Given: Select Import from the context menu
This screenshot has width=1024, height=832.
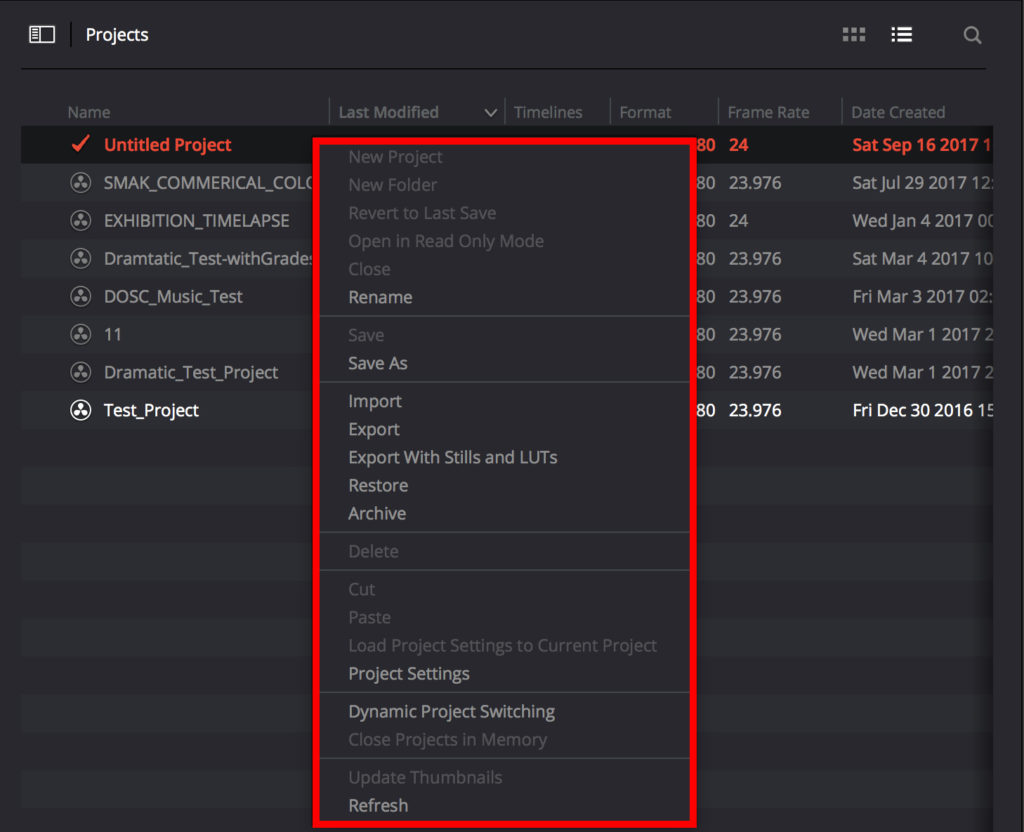Looking at the screenshot, I should pyautogui.click(x=375, y=401).
